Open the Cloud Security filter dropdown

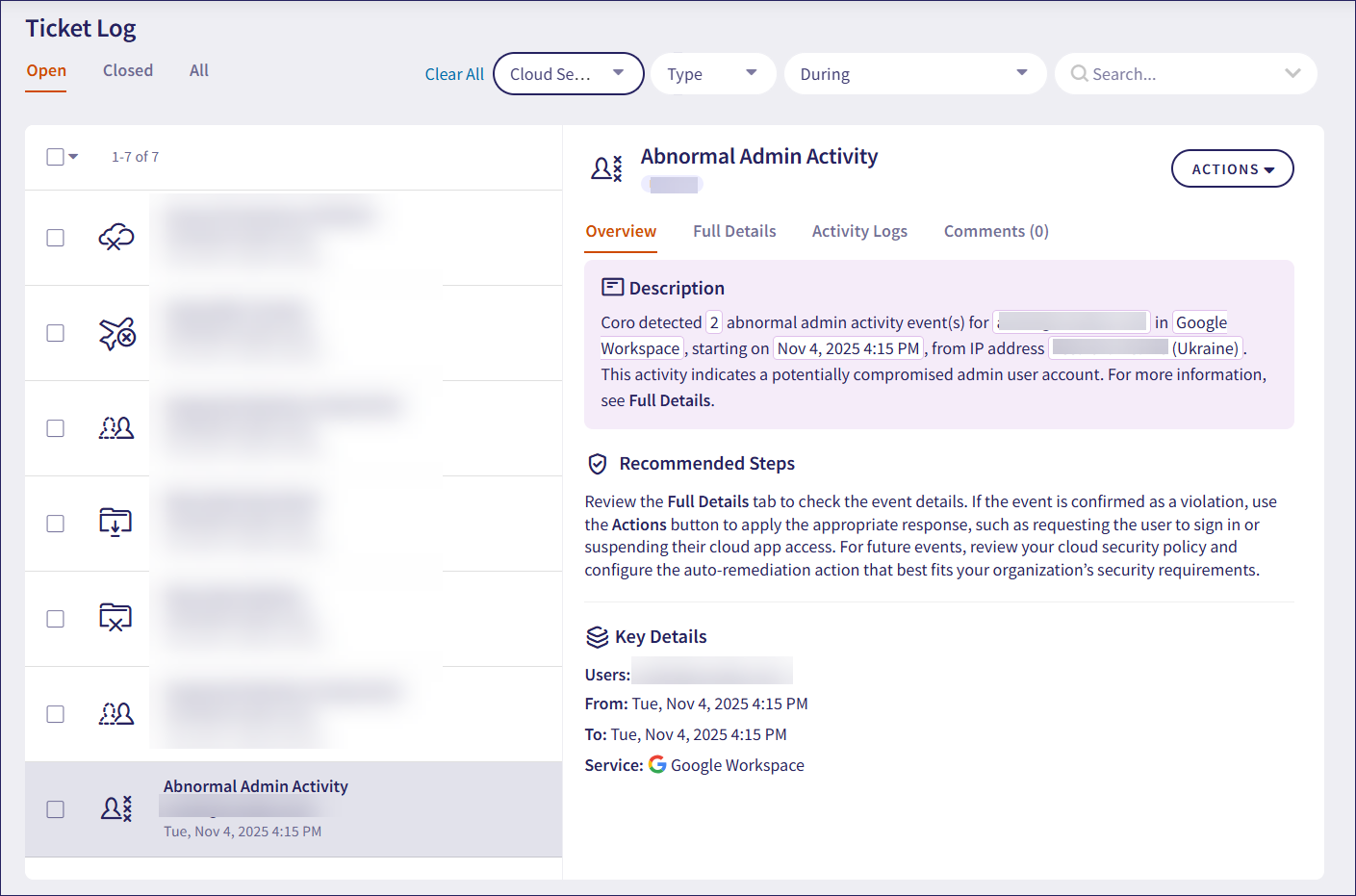pyautogui.click(x=568, y=73)
